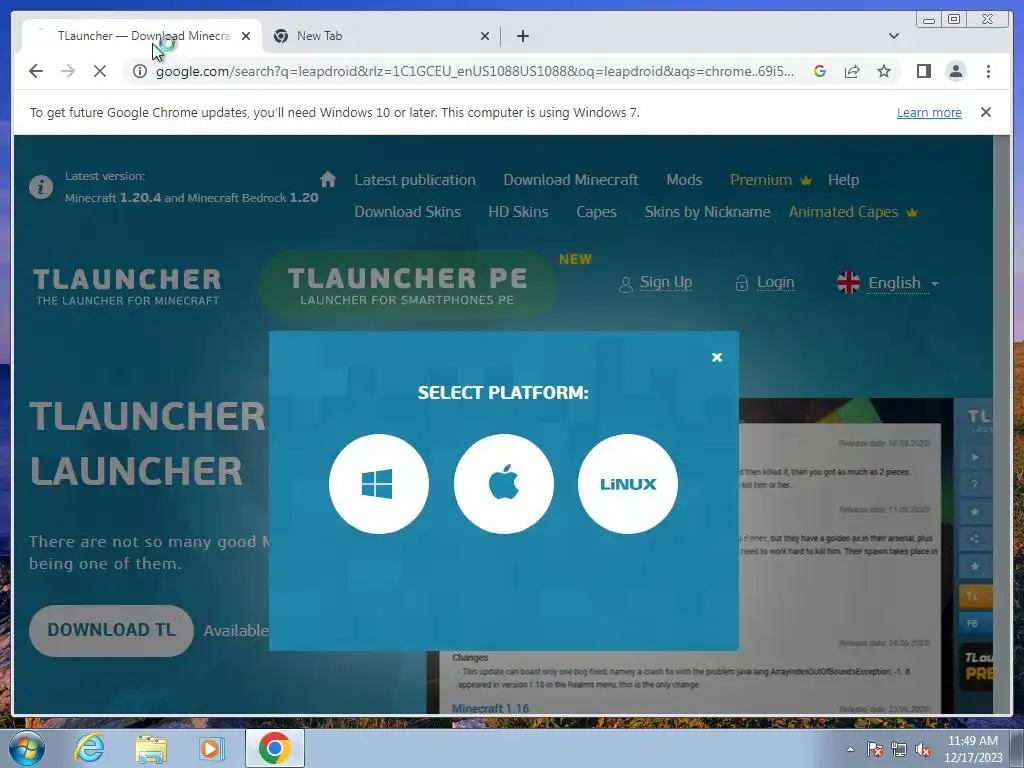Open Latest publication menu item
1024x768 pixels.
click(x=415, y=180)
